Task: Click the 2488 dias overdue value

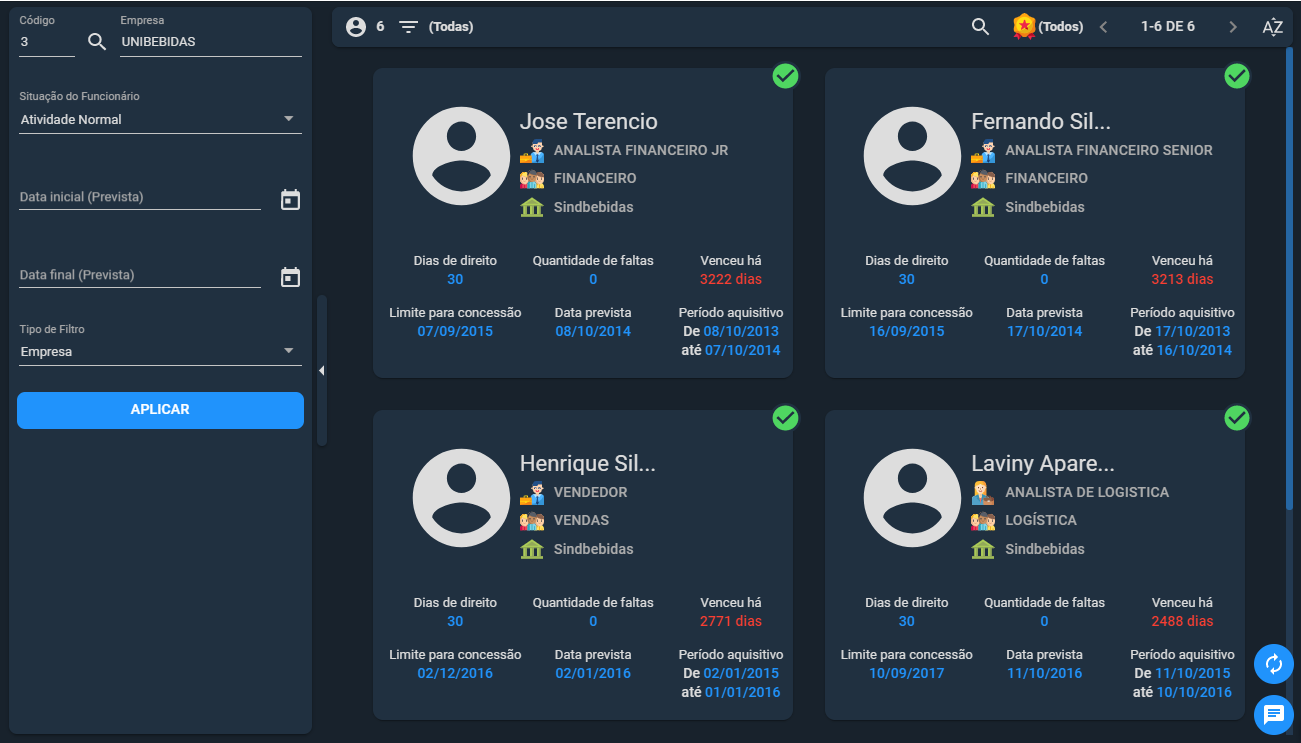Action: (1182, 621)
